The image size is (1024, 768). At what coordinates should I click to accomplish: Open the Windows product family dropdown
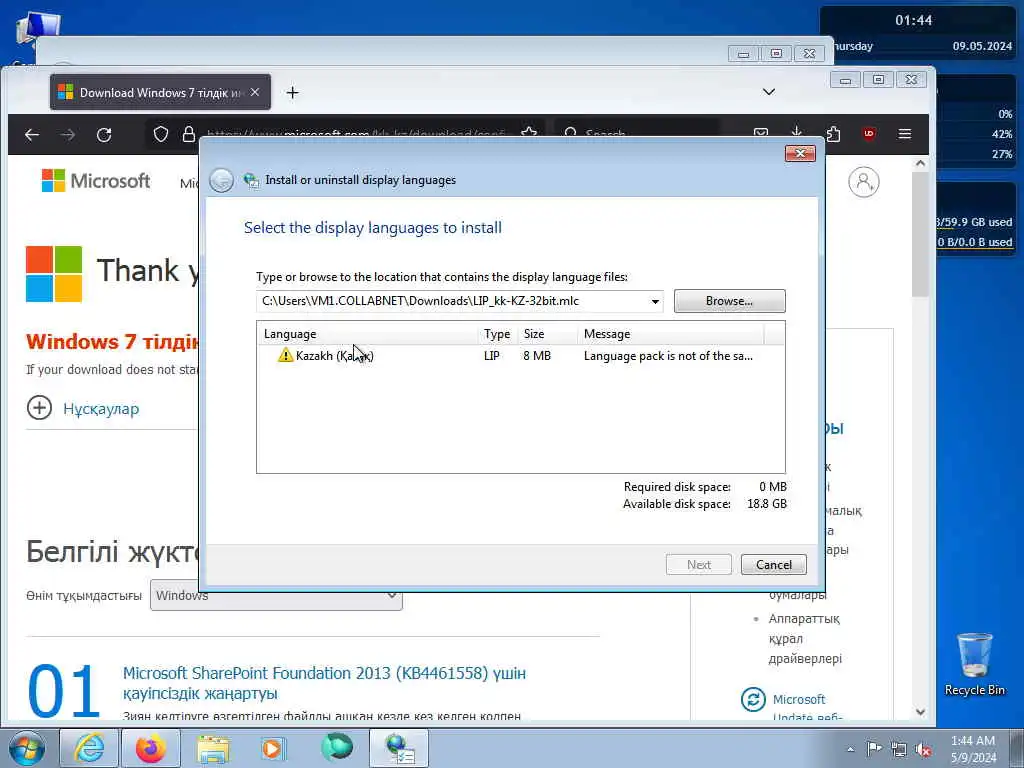click(x=276, y=595)
